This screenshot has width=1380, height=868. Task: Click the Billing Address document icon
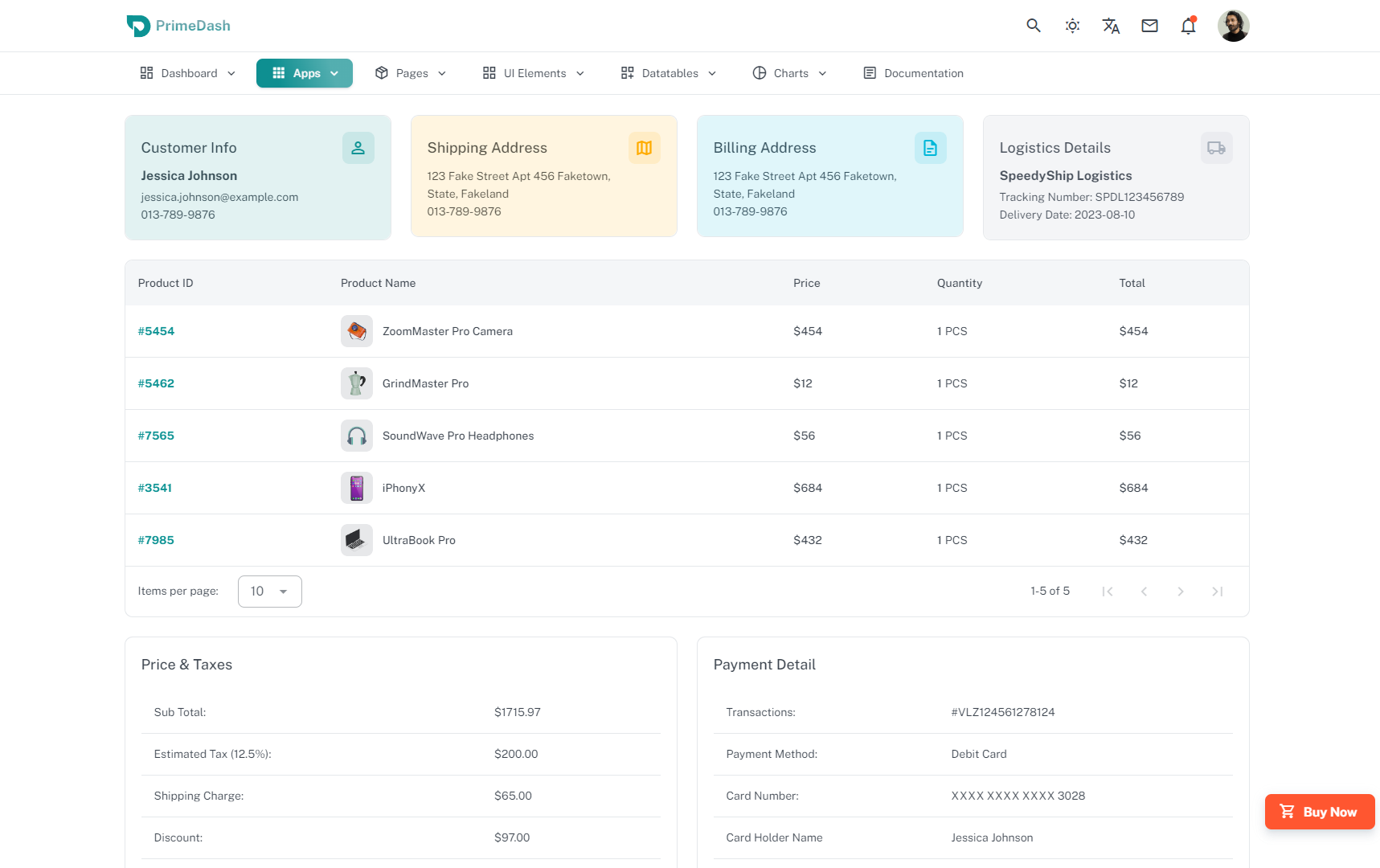930,148
